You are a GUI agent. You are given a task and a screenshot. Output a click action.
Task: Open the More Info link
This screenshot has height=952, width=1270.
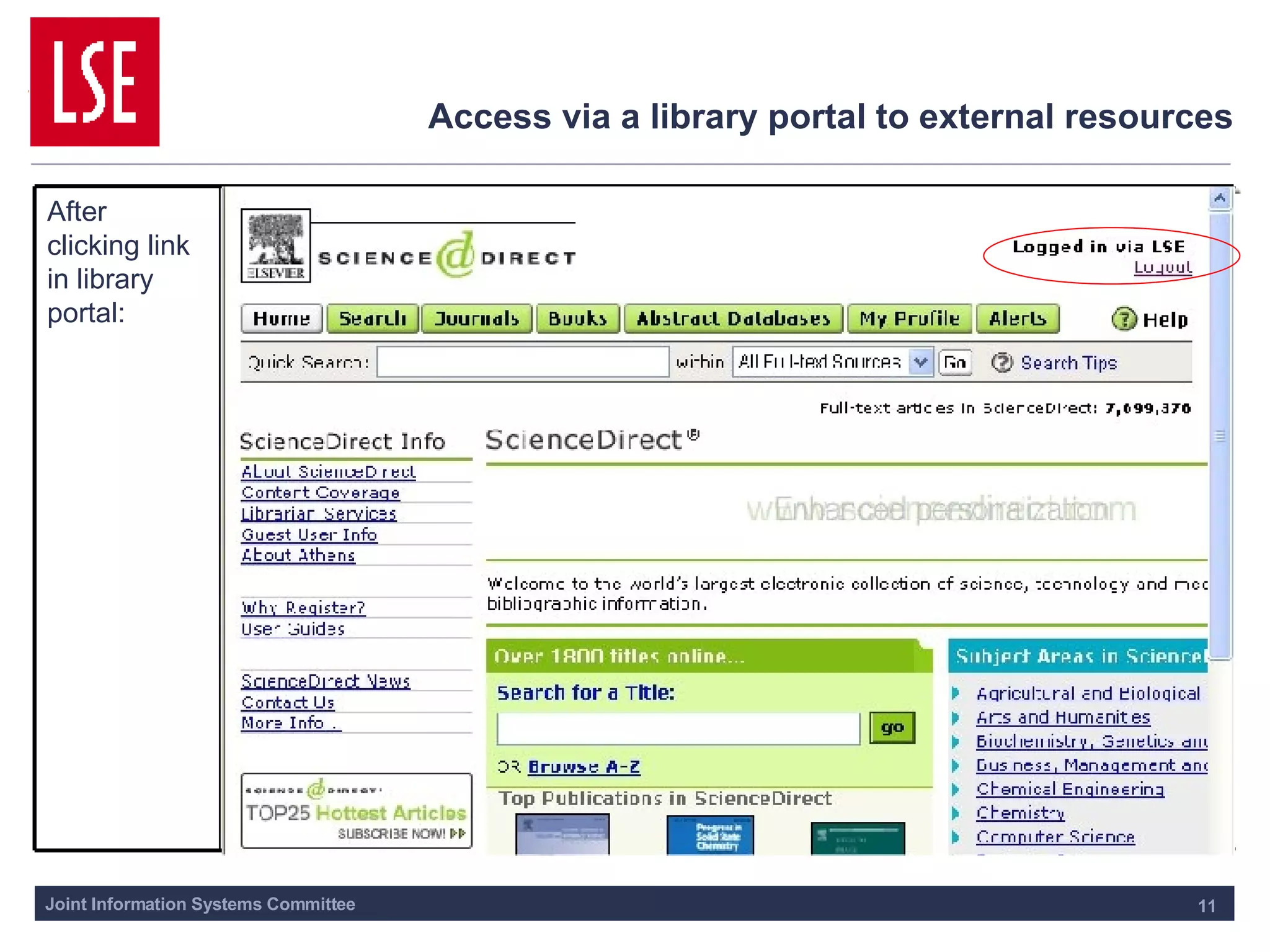(290, 723)
